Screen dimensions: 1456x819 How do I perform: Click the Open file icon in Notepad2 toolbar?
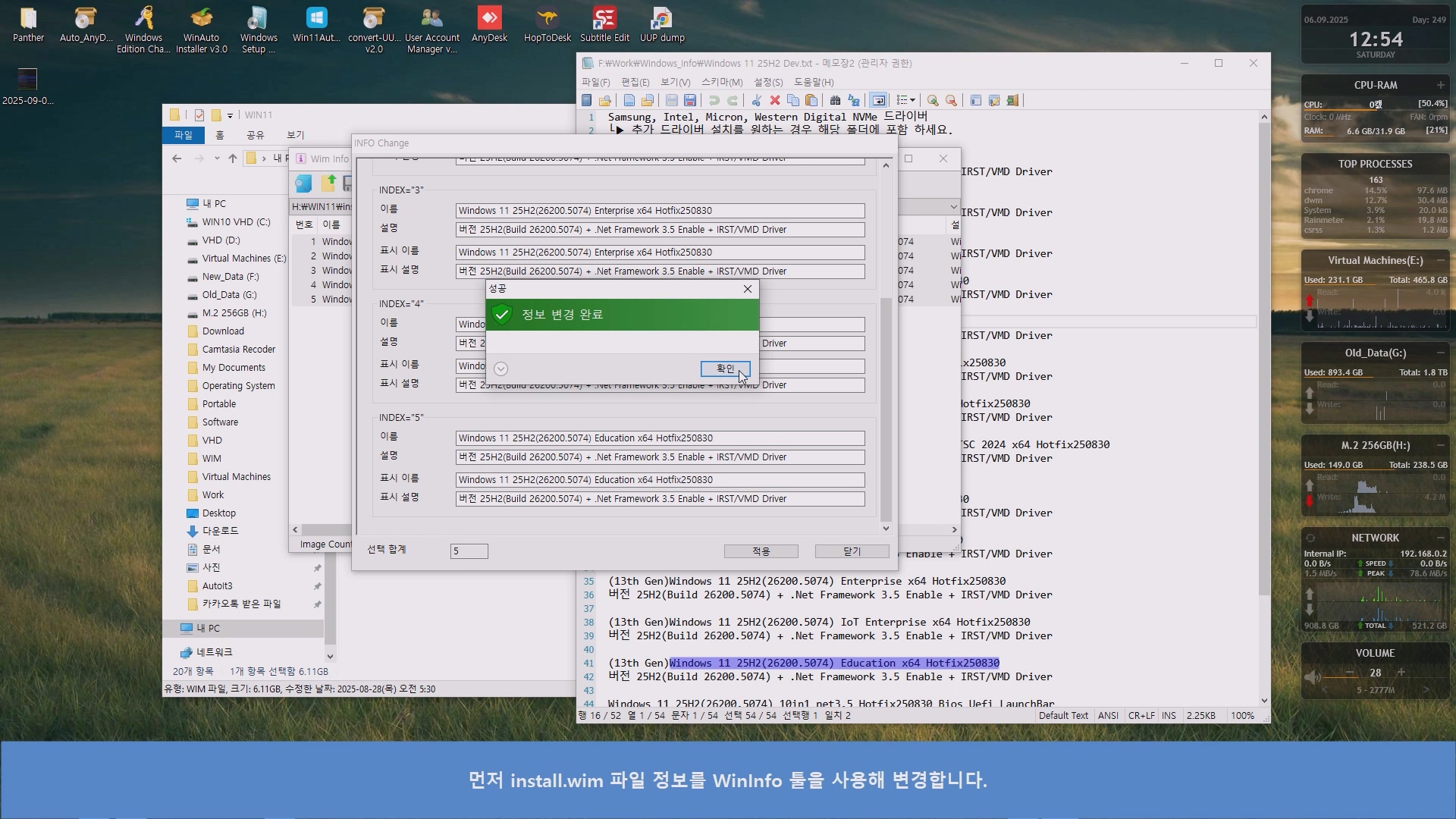[x=647, y=100]
